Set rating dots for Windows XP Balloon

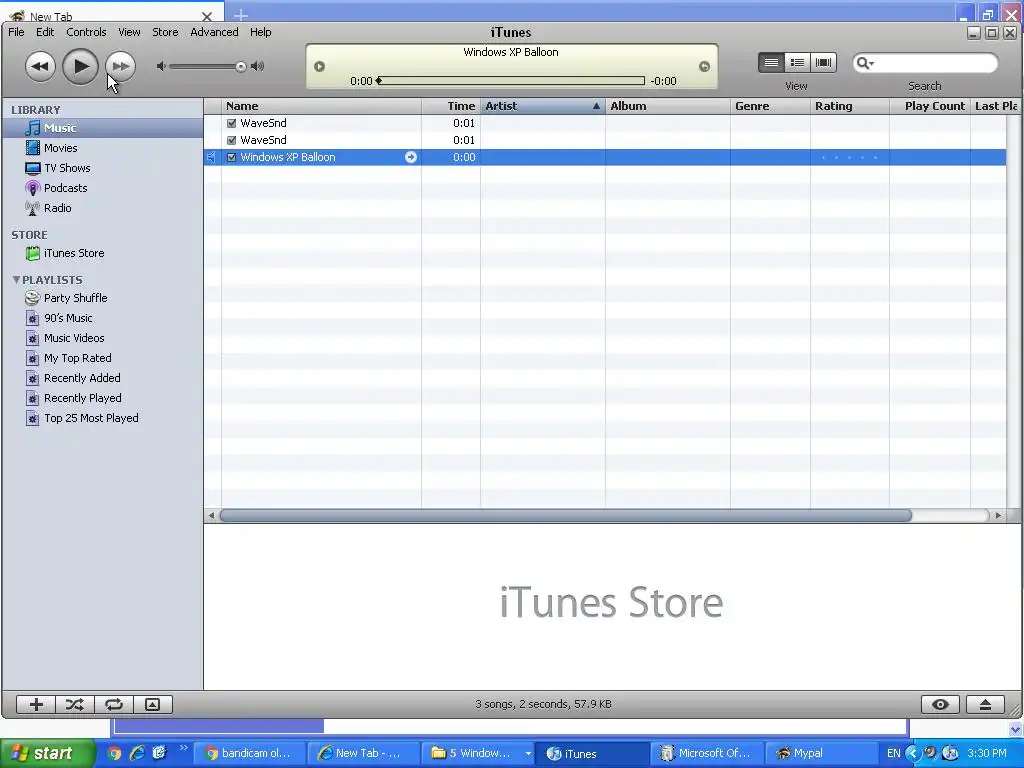pyautogui.click(x=849, y=157)
